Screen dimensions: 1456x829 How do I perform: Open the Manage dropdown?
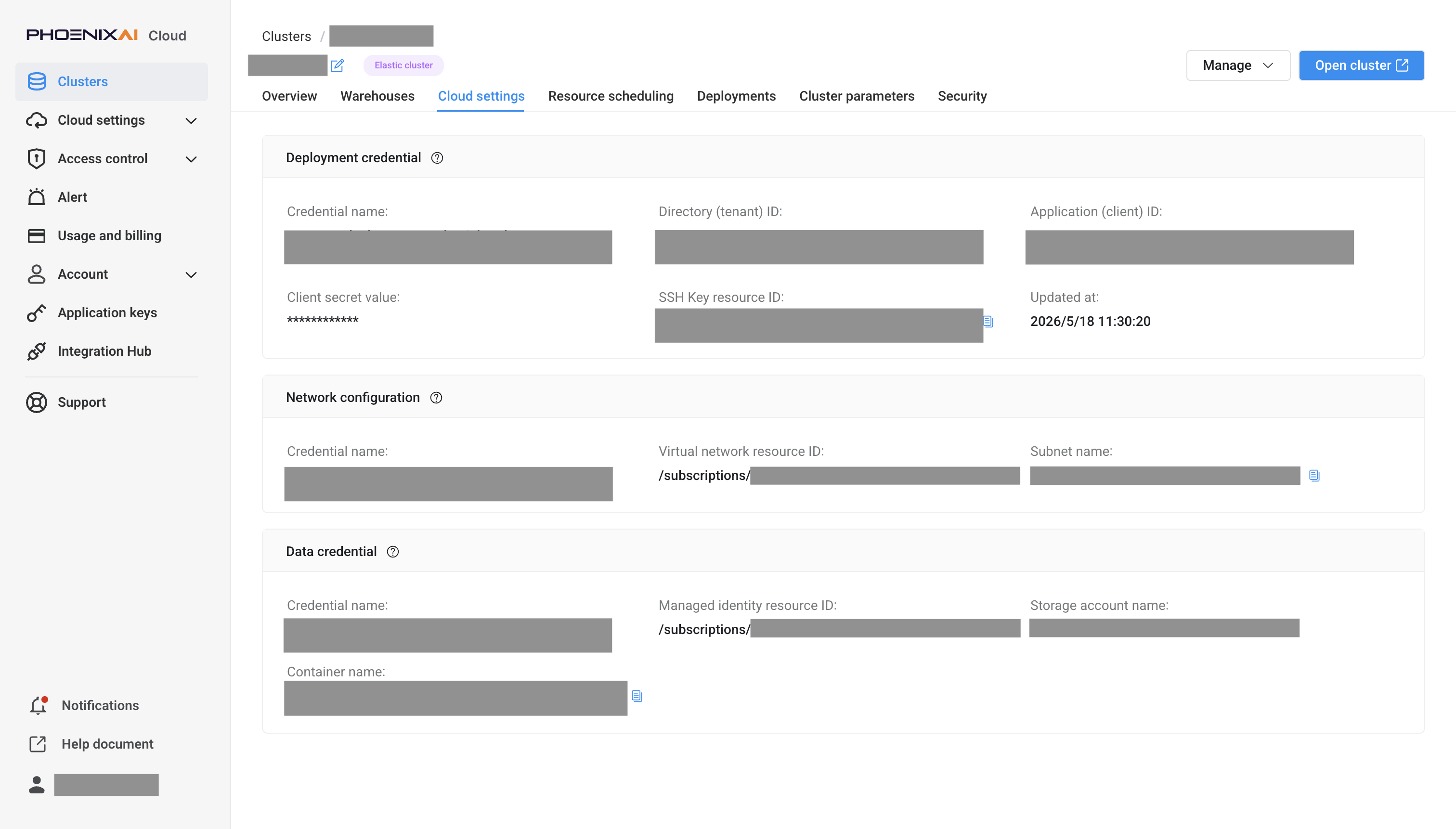tap(1238, 65)
